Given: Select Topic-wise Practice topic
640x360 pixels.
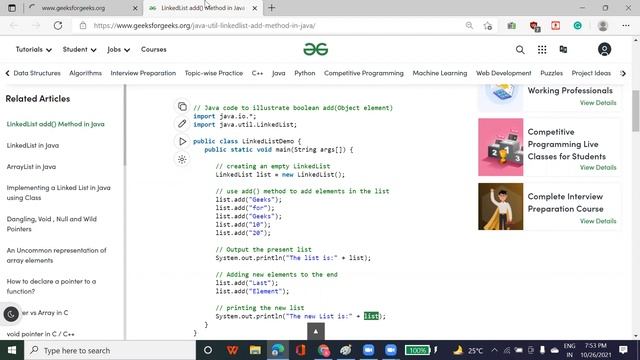Looking at the screenshot, I should click(213, 73).
